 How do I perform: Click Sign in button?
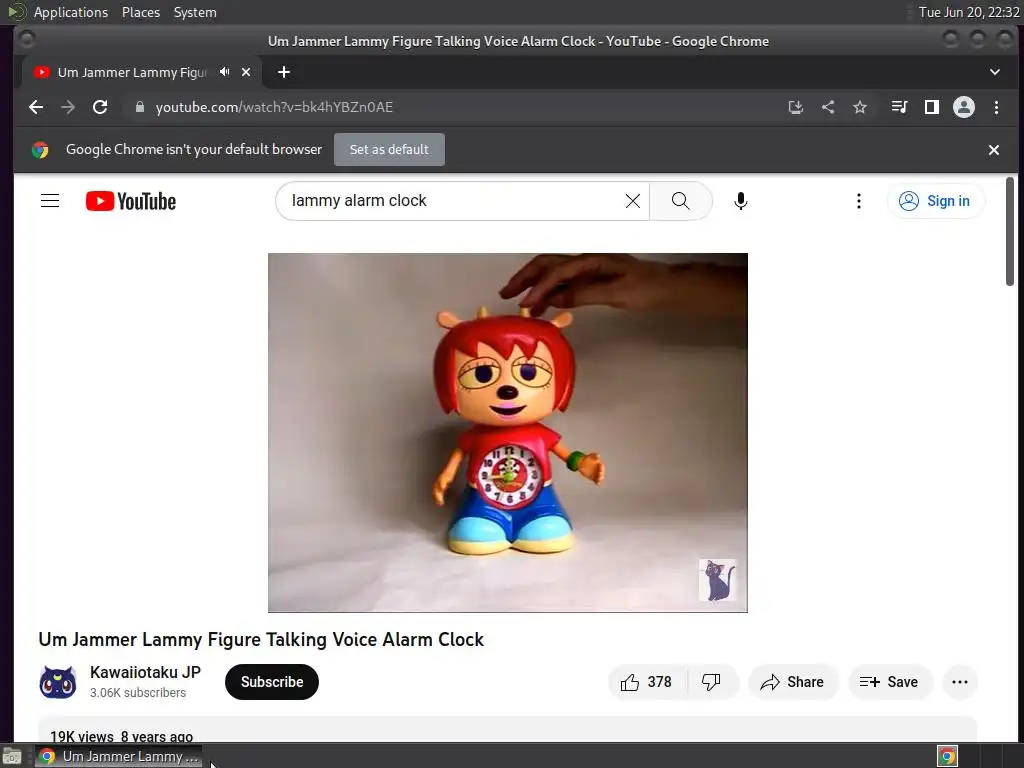tap(936, 200)
